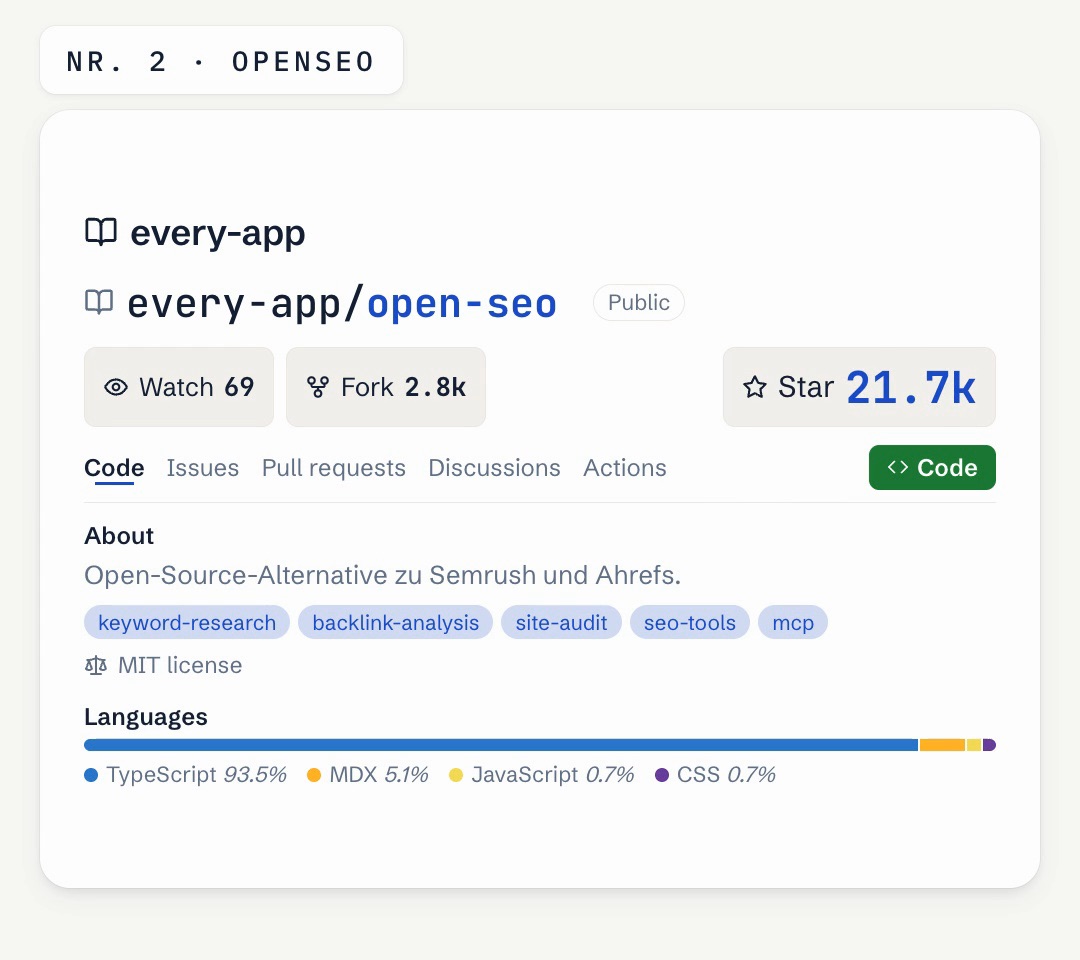This screenshot has height=960, width=1080.
Task: Click the TypeScript 93.5% language entry
Action: [185, 775]
